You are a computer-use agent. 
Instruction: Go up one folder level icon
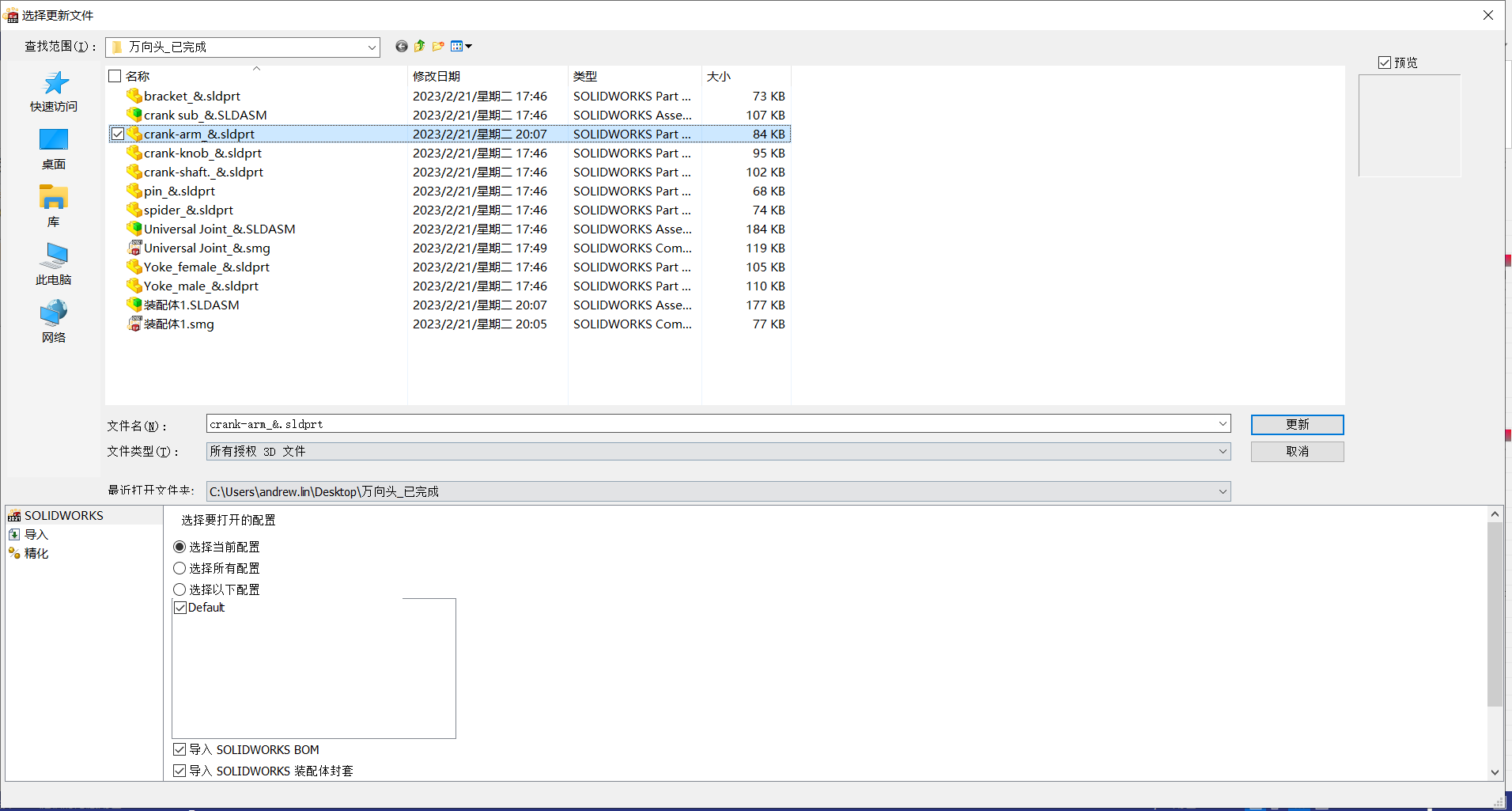click(x=420, y=47)
